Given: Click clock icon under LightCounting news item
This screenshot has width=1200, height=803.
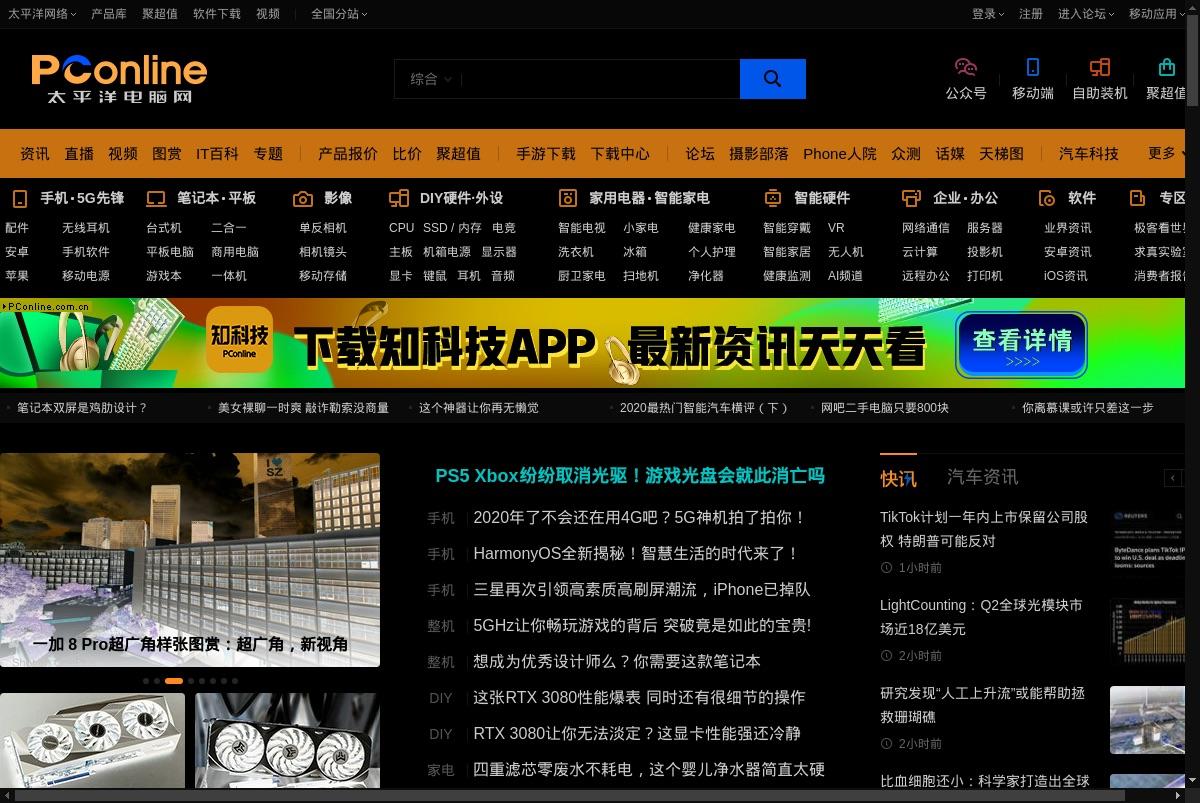Looking at the screenshot, I should pyautogui.click(x=886, y=655).
